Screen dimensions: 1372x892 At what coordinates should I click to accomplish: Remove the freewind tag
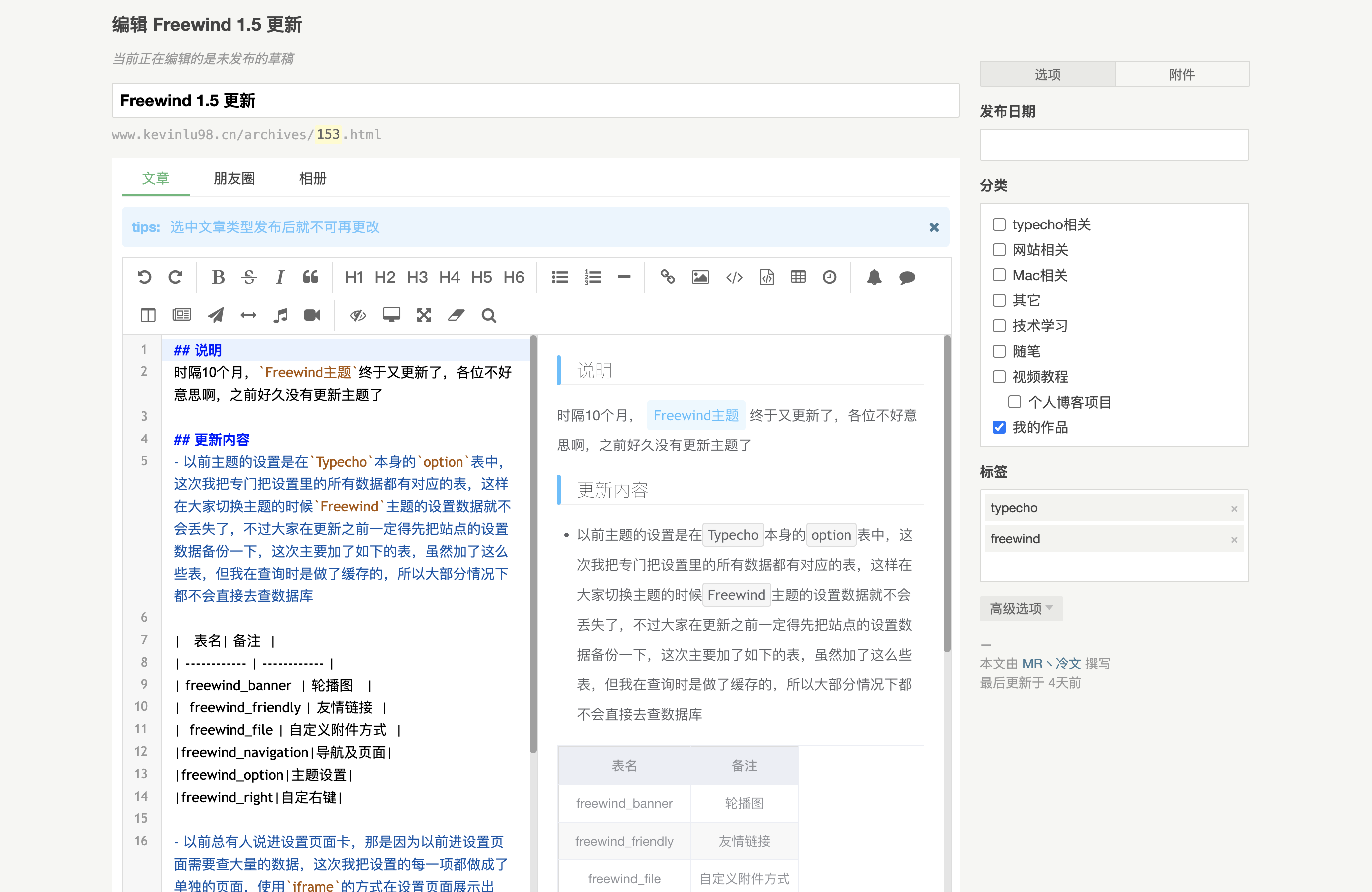[x=1234, y=540]
